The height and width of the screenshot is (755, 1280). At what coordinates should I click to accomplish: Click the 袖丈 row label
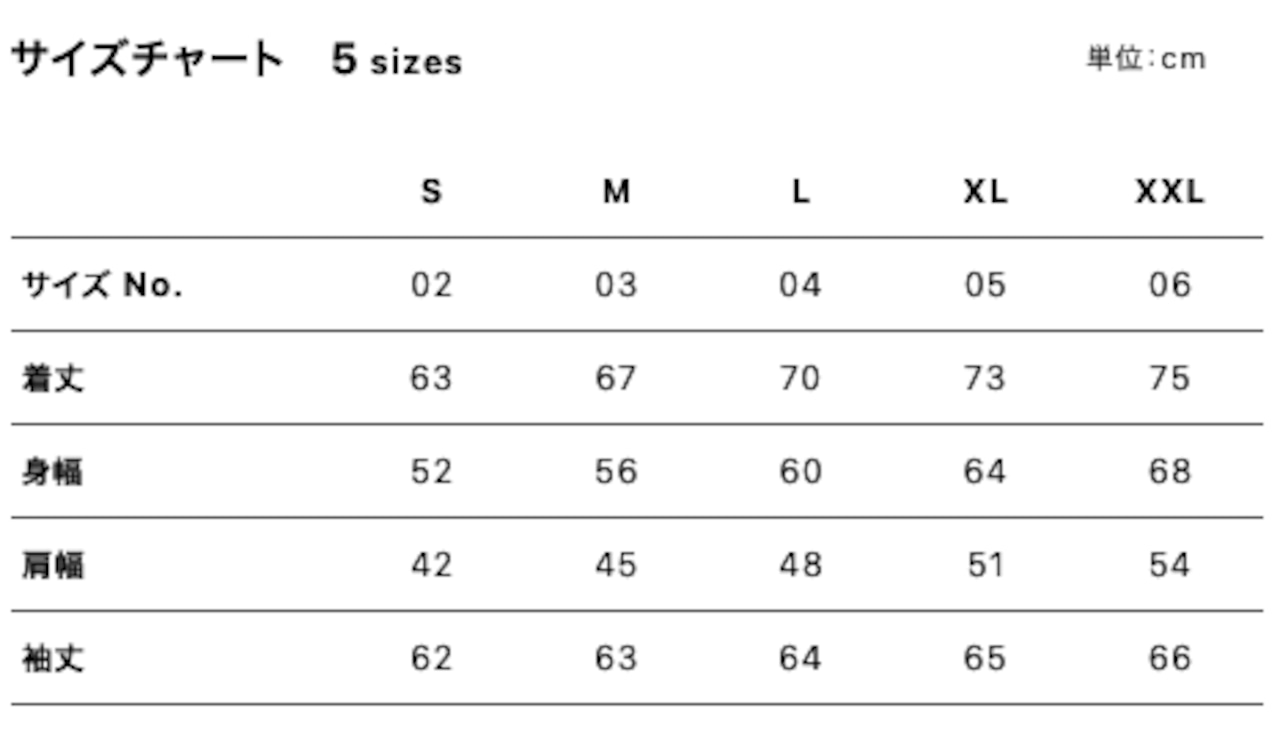tap(53, 659)
